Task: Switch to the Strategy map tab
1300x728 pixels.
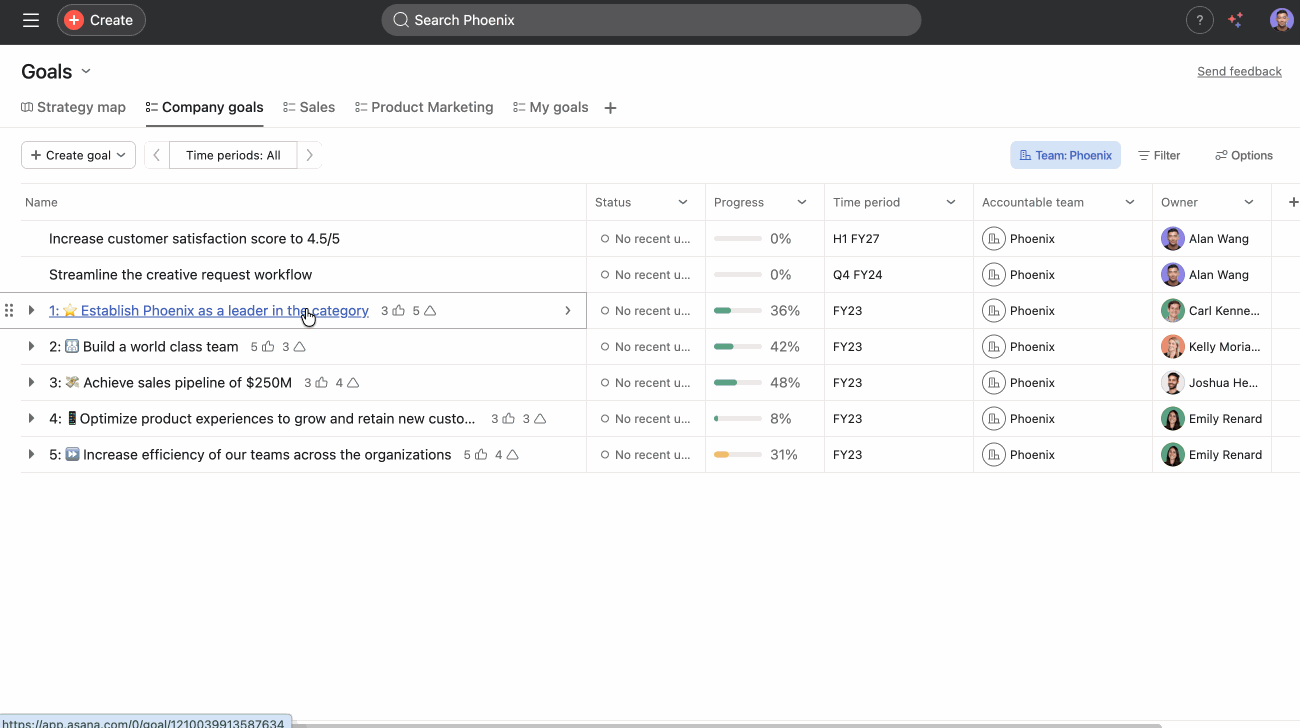Action: 73,107
